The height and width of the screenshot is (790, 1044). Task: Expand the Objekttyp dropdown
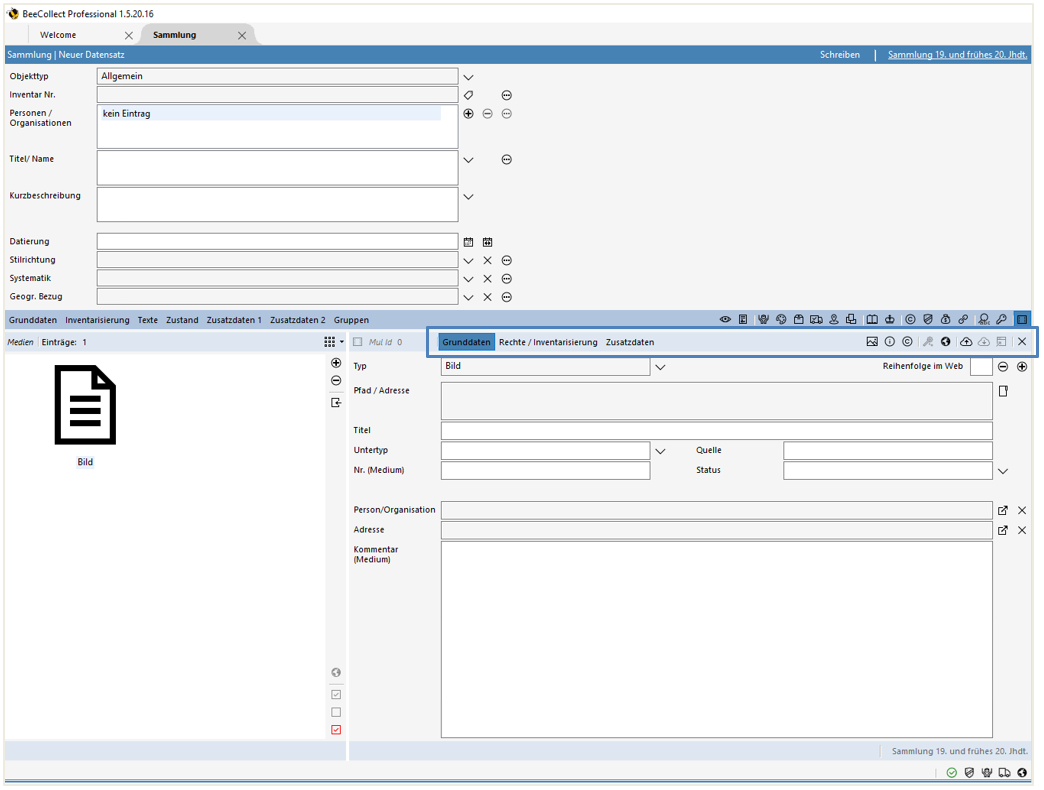tap(468, 77)
